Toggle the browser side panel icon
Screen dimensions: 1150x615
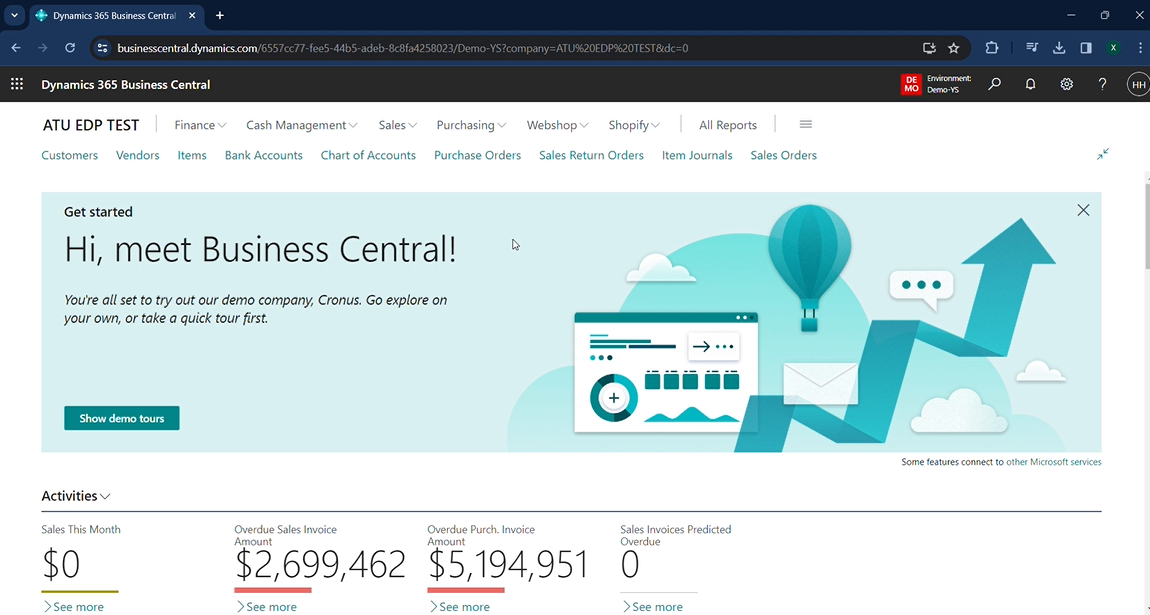1086,48
